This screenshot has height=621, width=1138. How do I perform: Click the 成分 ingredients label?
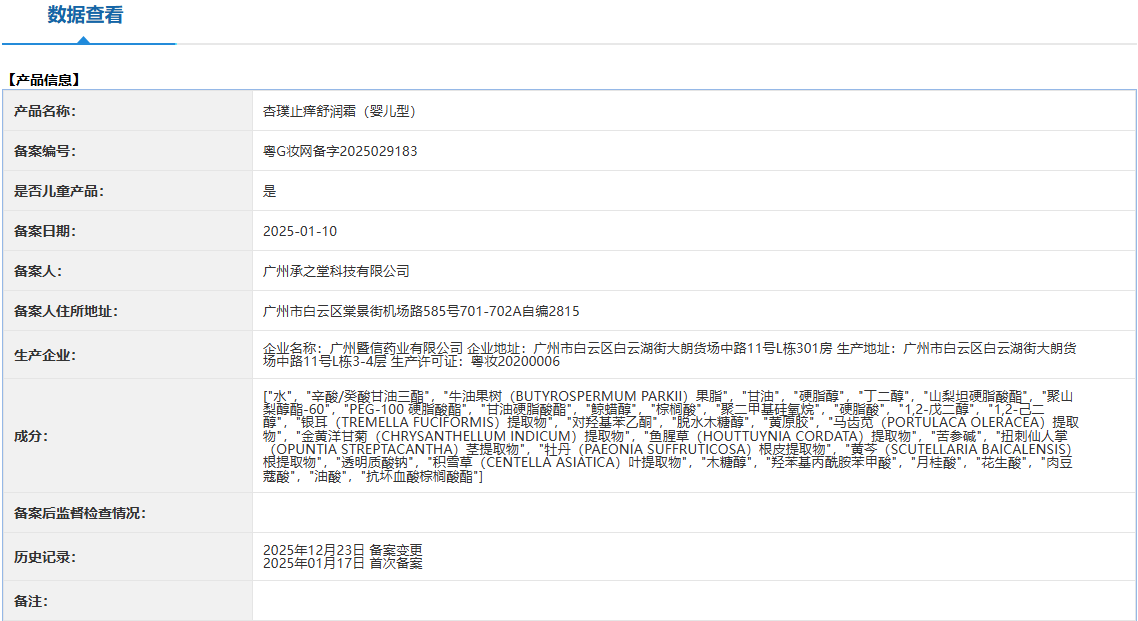click(x=31, y=436)
